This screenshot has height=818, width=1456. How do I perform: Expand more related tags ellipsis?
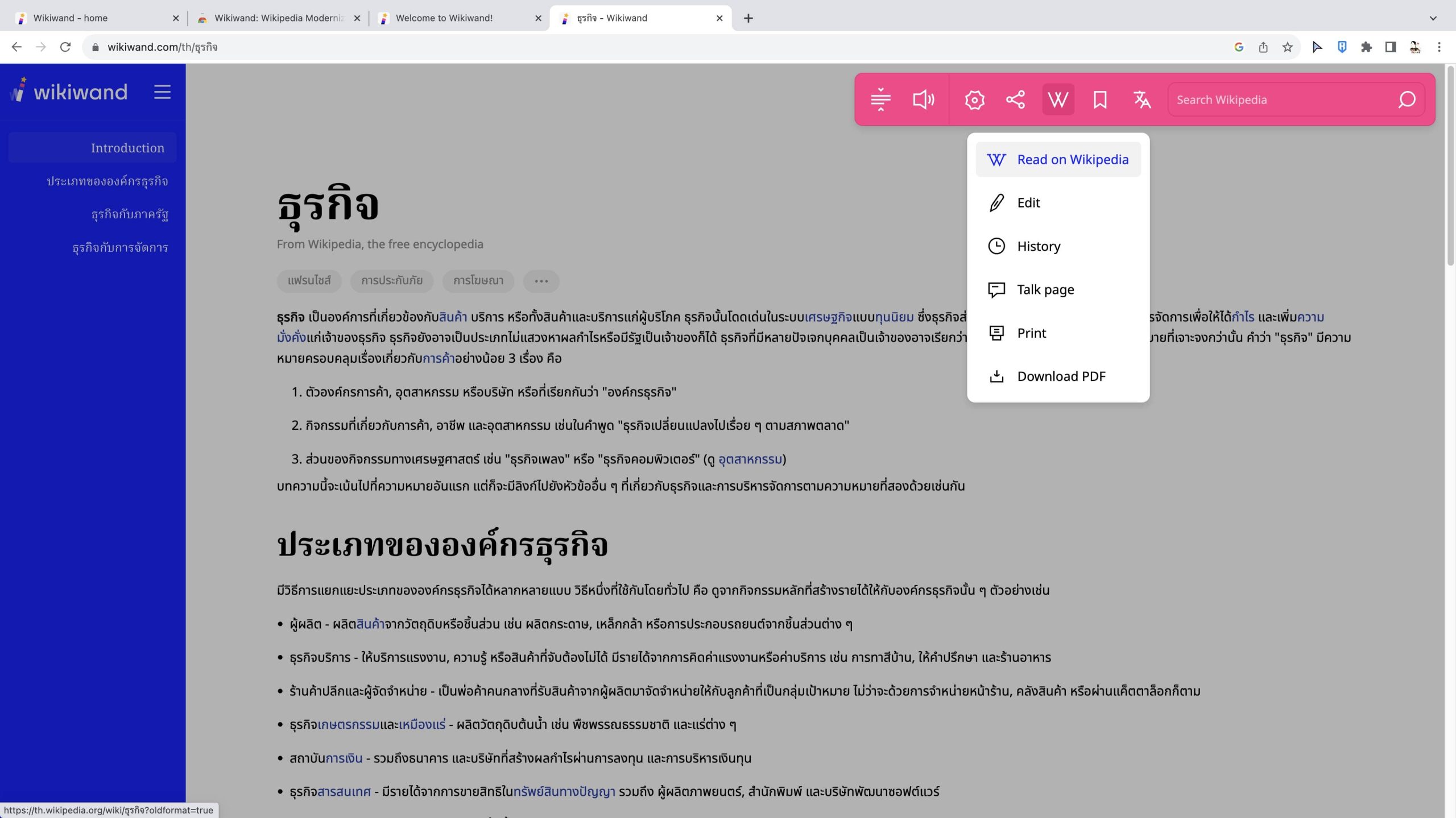tap(541, 281)
